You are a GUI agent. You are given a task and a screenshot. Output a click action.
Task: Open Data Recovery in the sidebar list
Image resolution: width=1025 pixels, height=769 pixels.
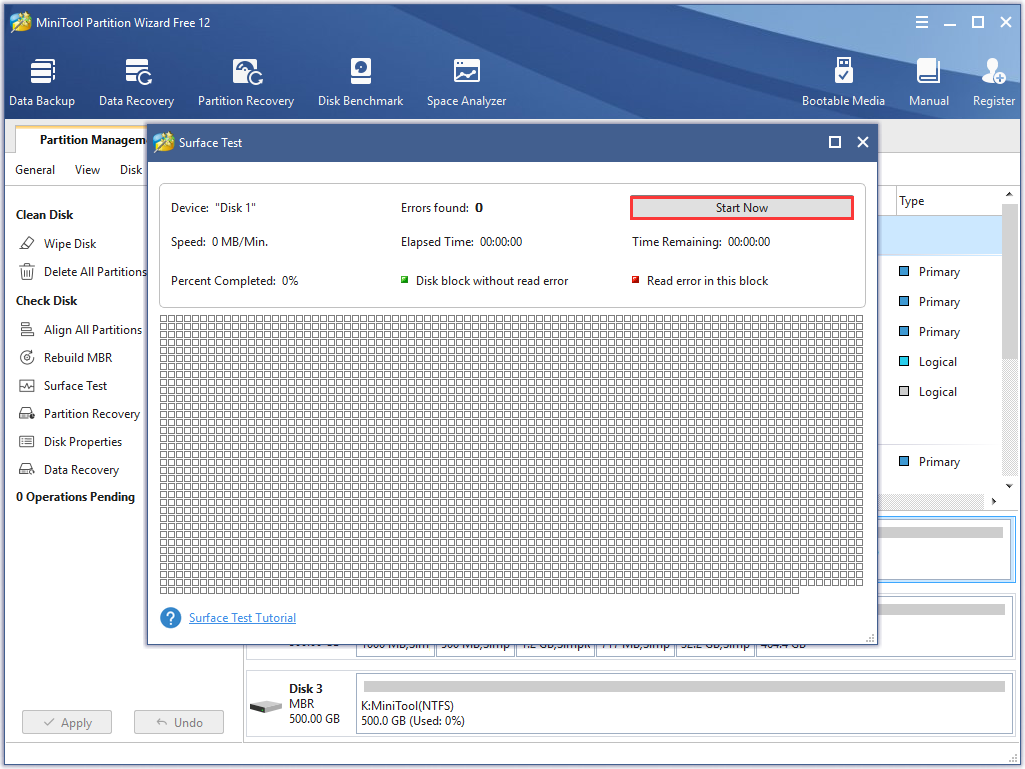tap(69, 470)
